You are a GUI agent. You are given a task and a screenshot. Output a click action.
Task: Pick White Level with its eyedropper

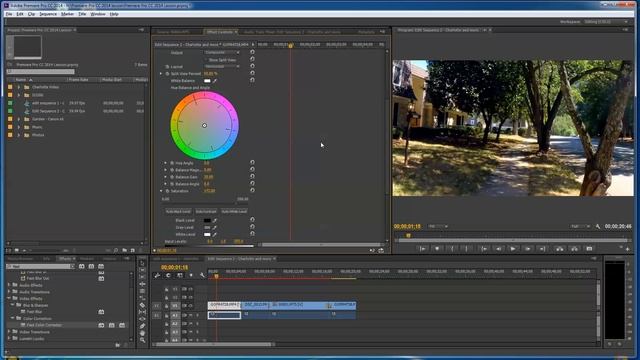click(215, 234)
